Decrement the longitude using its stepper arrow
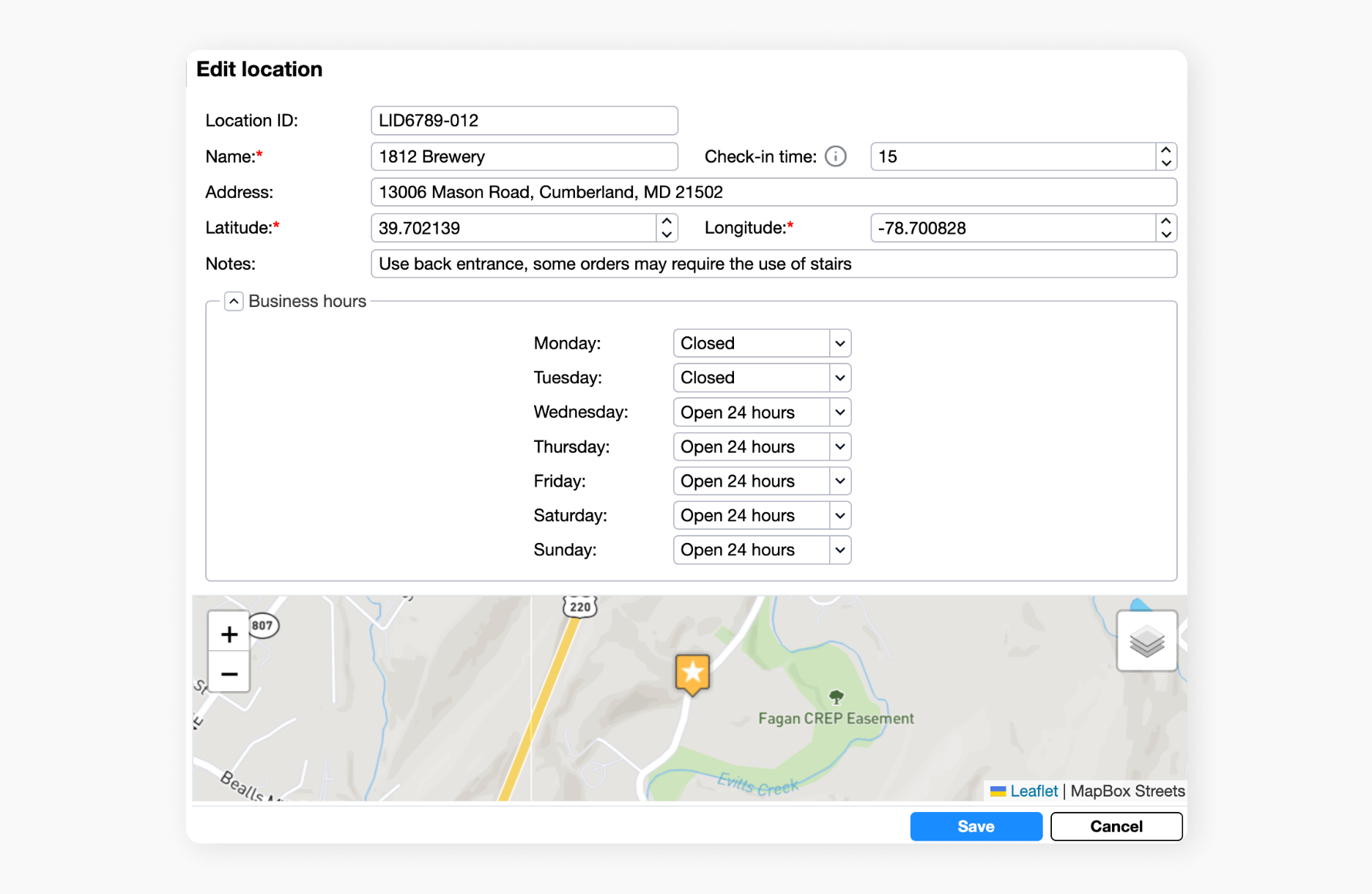Viewport: 1372px width, 894px height. click(1166, 234)
